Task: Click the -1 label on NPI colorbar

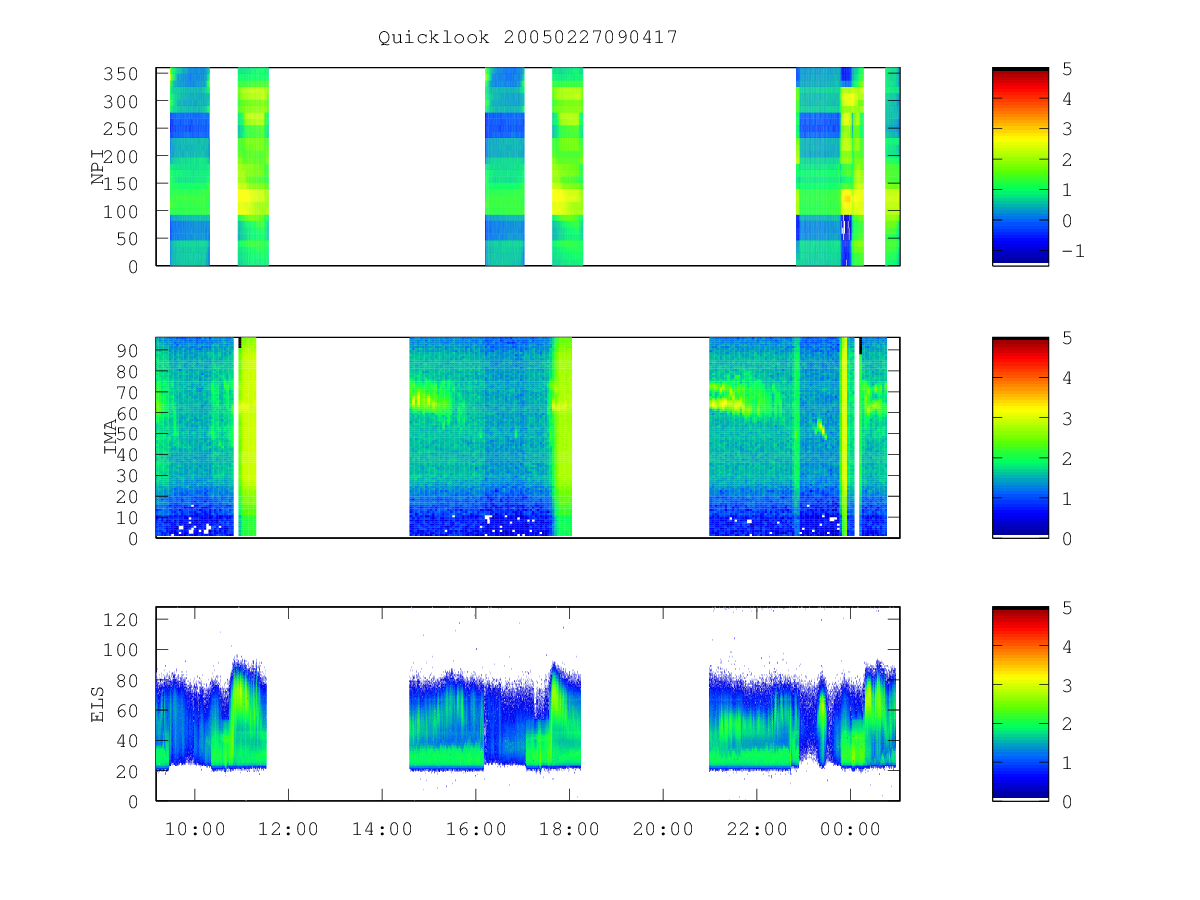Action: (x=1072, y=251)
